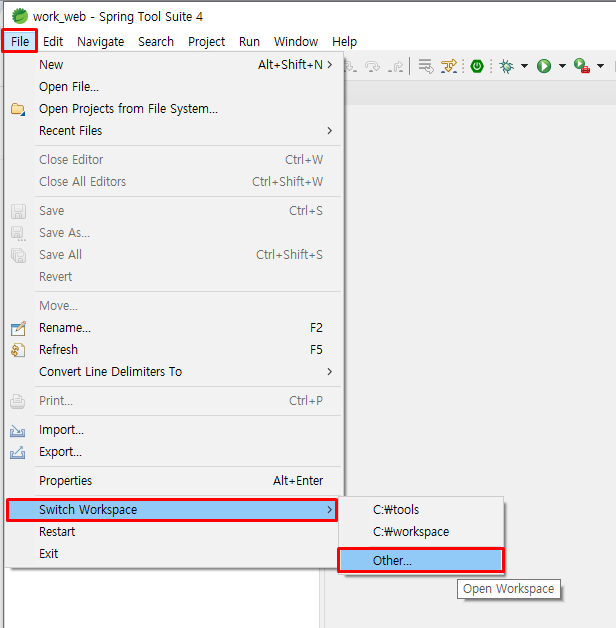Click the Rename... menu entry
The height and width of the screenshot is (628, 616).
(x=174, y=328)
